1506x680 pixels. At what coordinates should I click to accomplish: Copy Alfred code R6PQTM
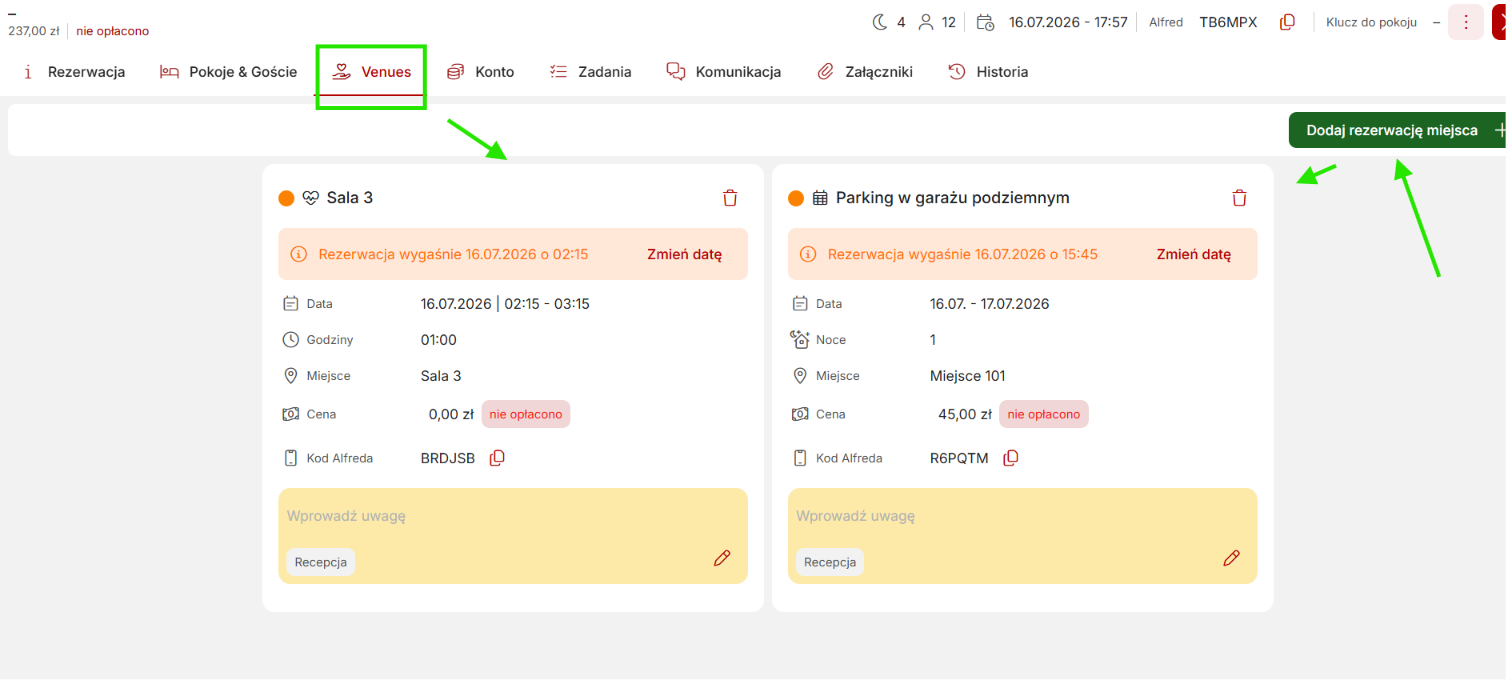pos(1011,458)
